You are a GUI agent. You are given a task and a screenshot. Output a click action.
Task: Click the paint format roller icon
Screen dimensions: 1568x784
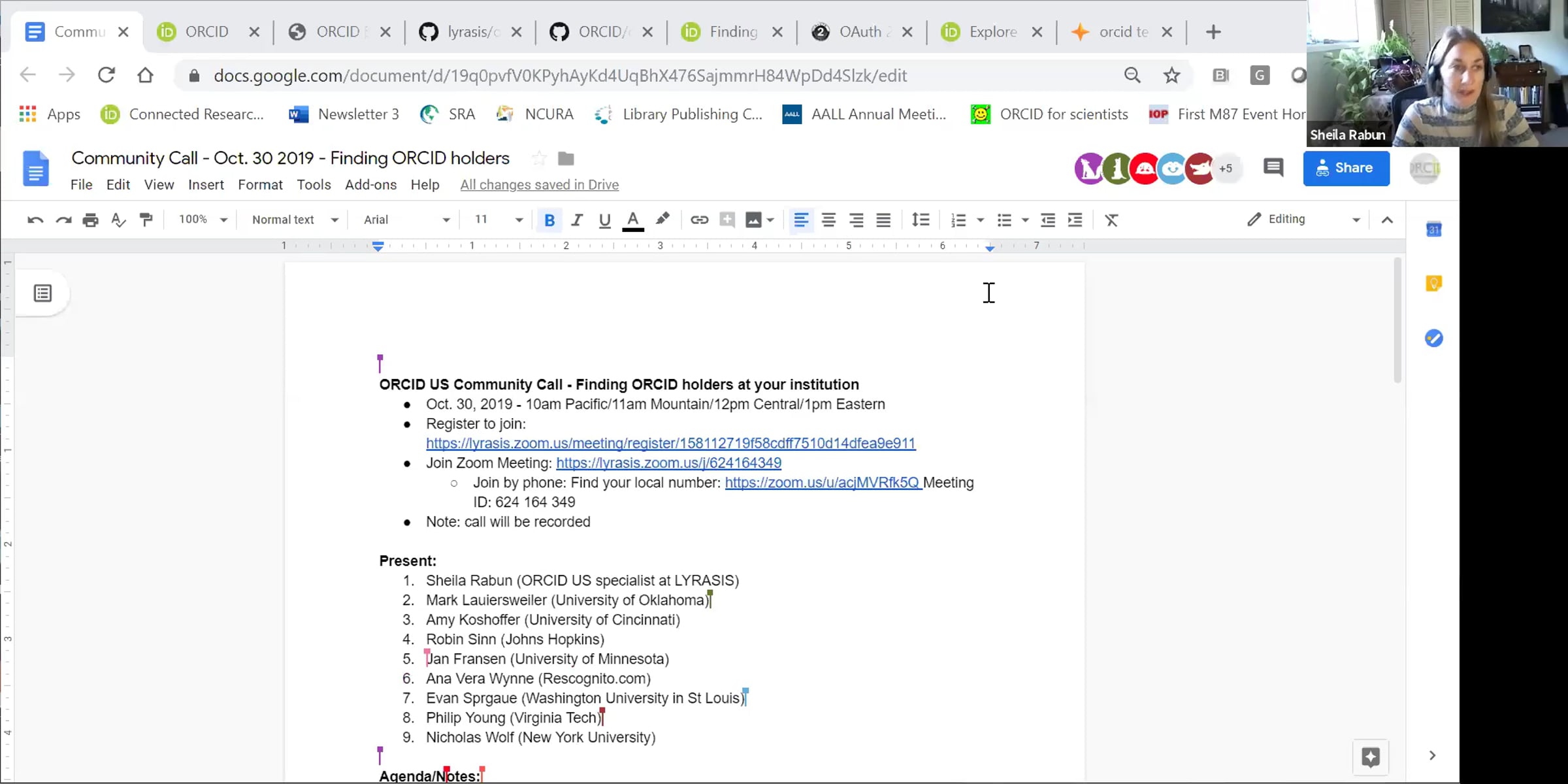pos(146,220)
